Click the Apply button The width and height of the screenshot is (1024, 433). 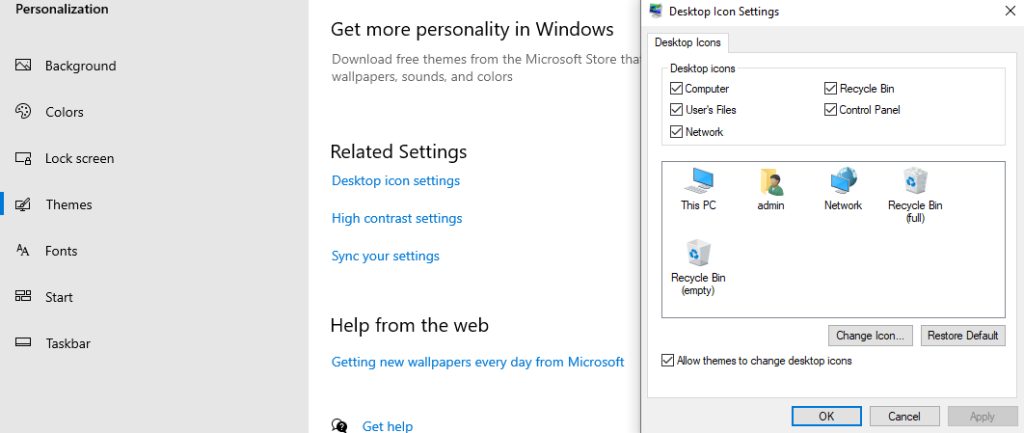[982, 416]
